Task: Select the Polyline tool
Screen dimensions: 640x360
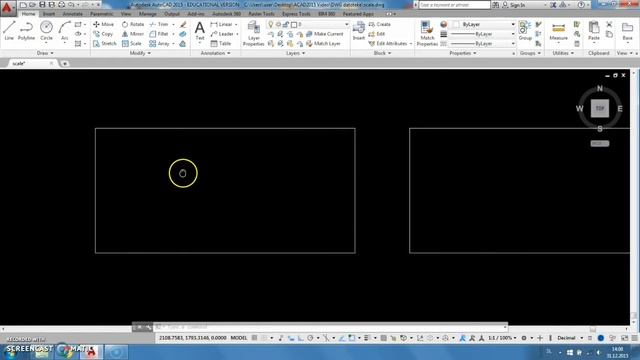Action: [27, 31]
